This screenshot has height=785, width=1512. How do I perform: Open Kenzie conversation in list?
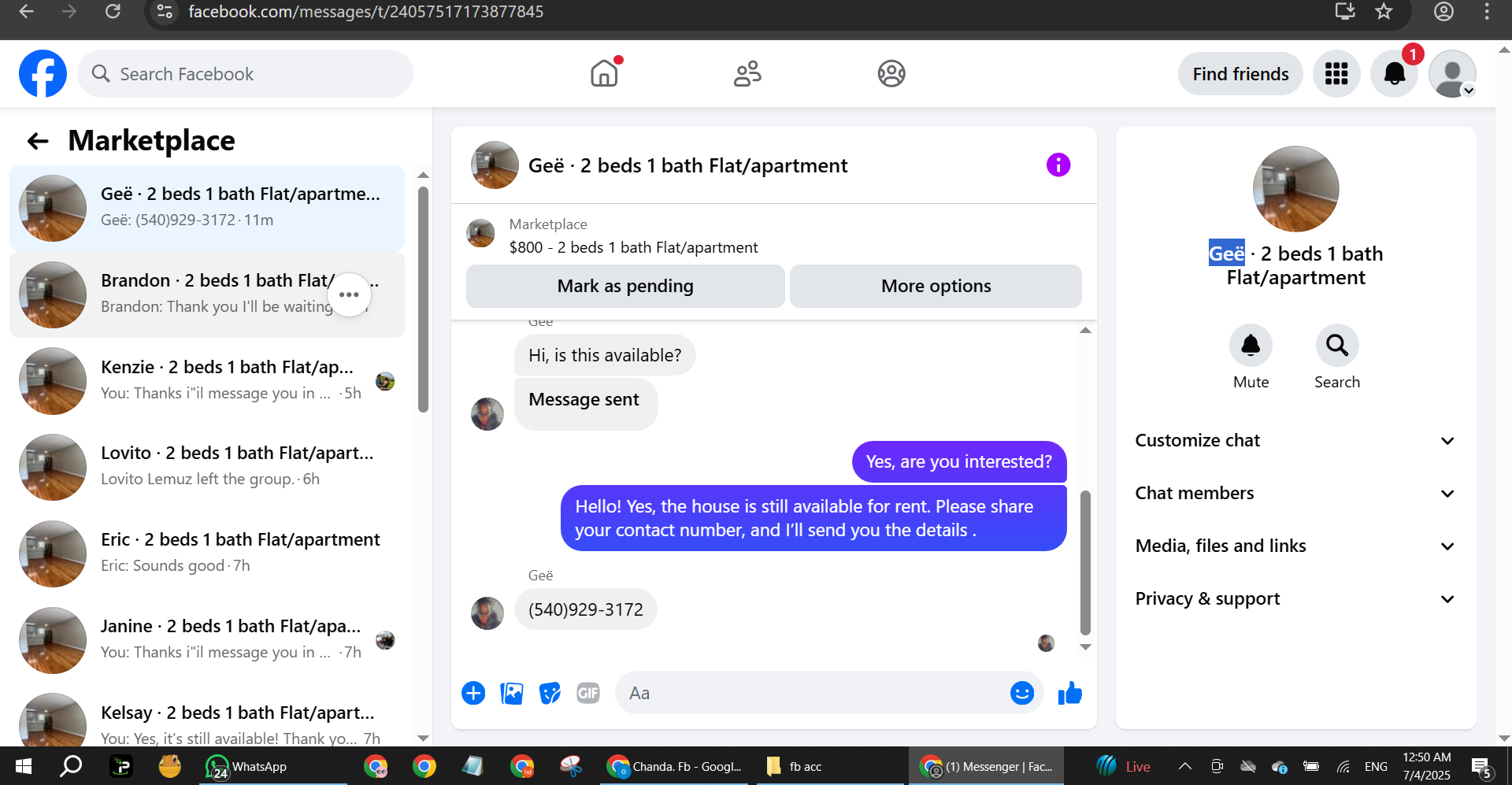tap(207, 381)
